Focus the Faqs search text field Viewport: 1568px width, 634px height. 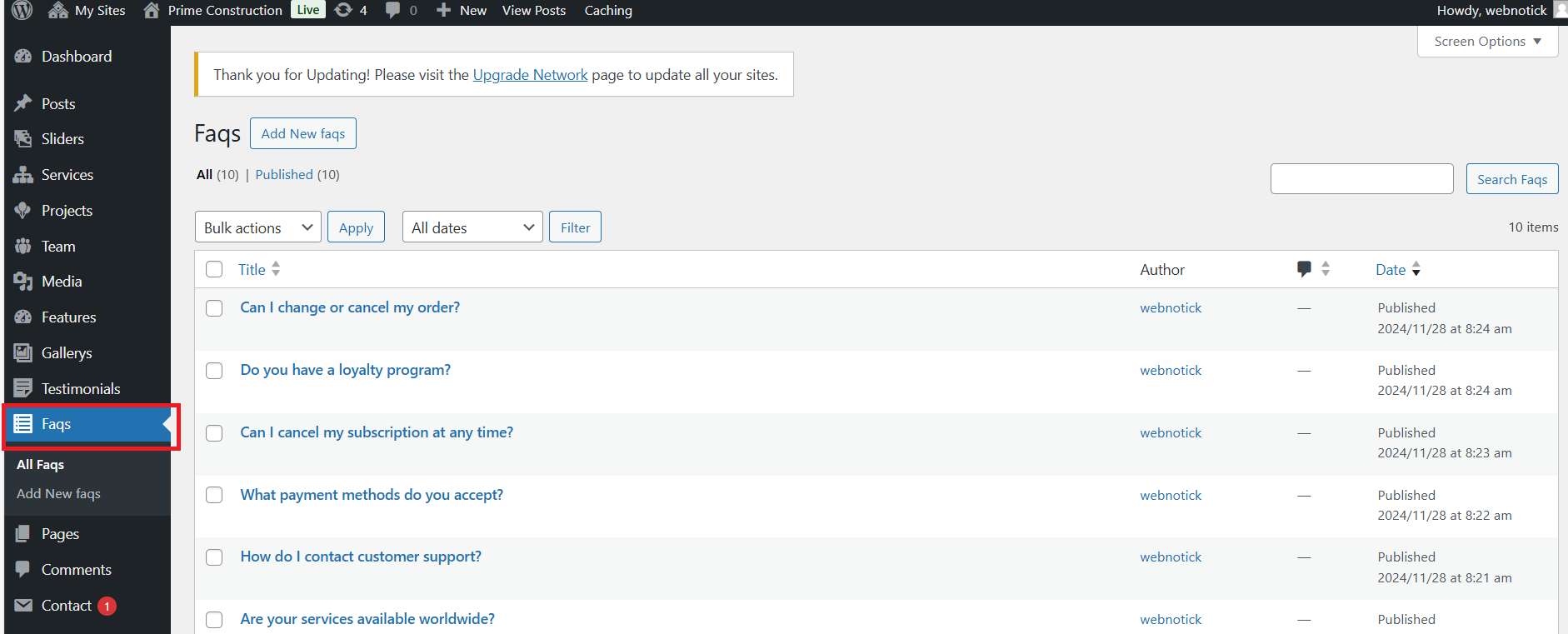pos(1361,179)
